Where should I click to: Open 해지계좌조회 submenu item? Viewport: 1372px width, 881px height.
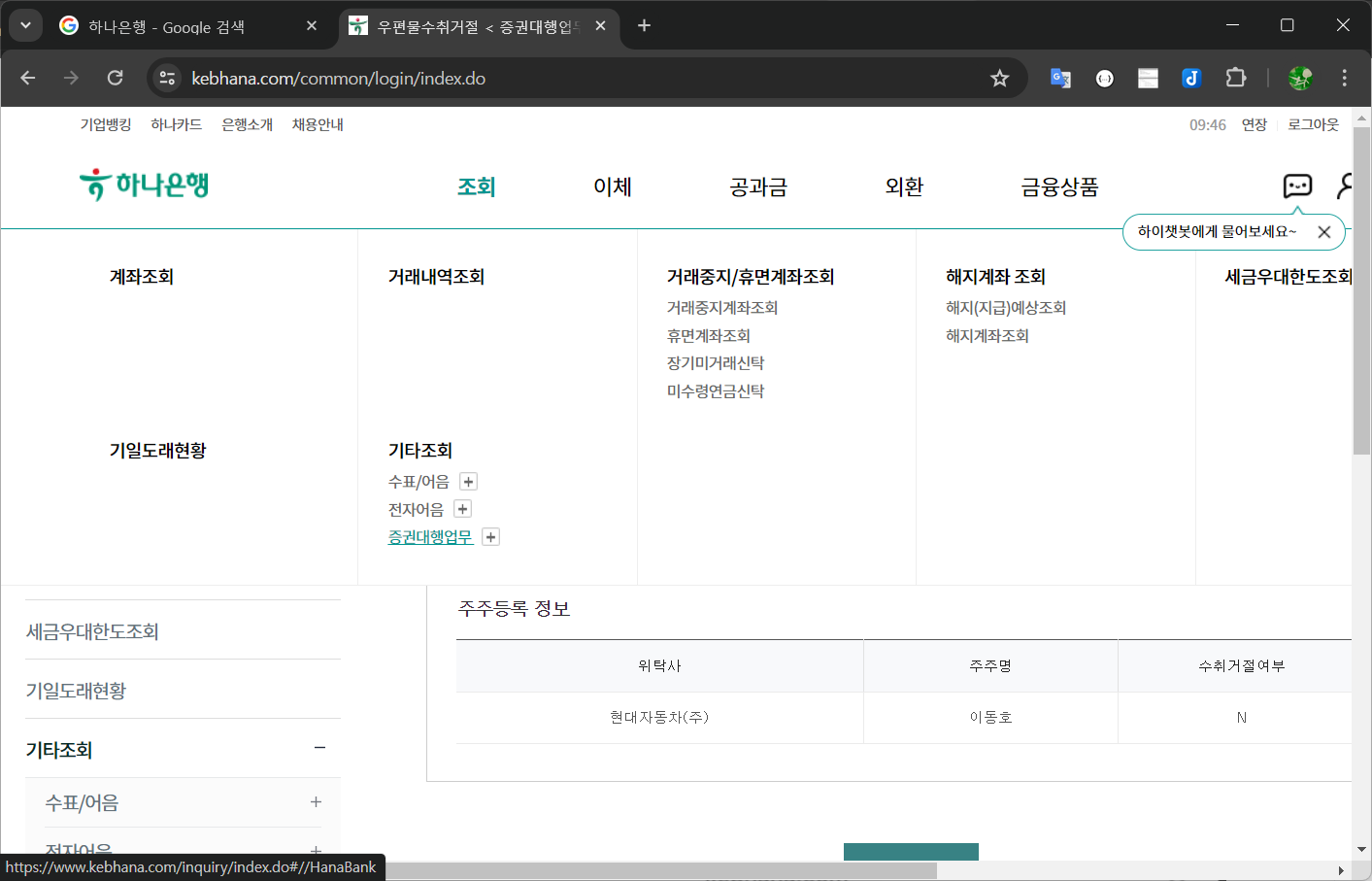pyautogui.click(x=987, y=336)
